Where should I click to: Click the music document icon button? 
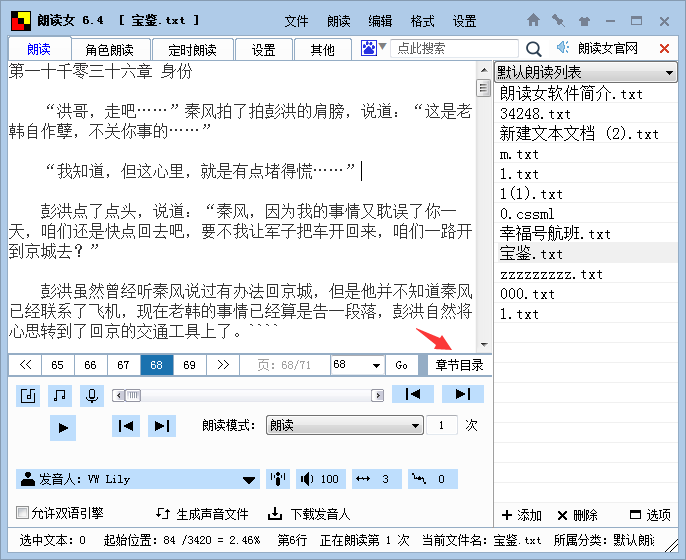[28, 396]
